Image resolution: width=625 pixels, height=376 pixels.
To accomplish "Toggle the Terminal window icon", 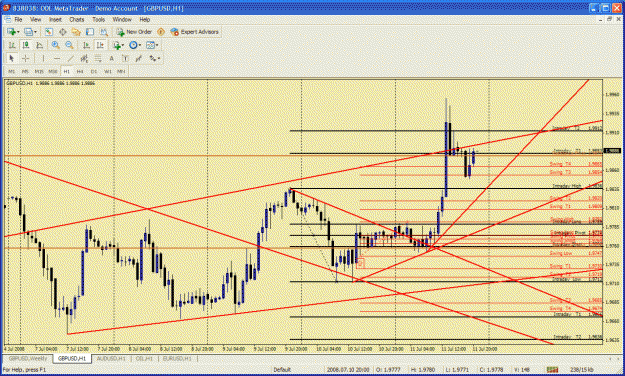I will pos(90,32).
